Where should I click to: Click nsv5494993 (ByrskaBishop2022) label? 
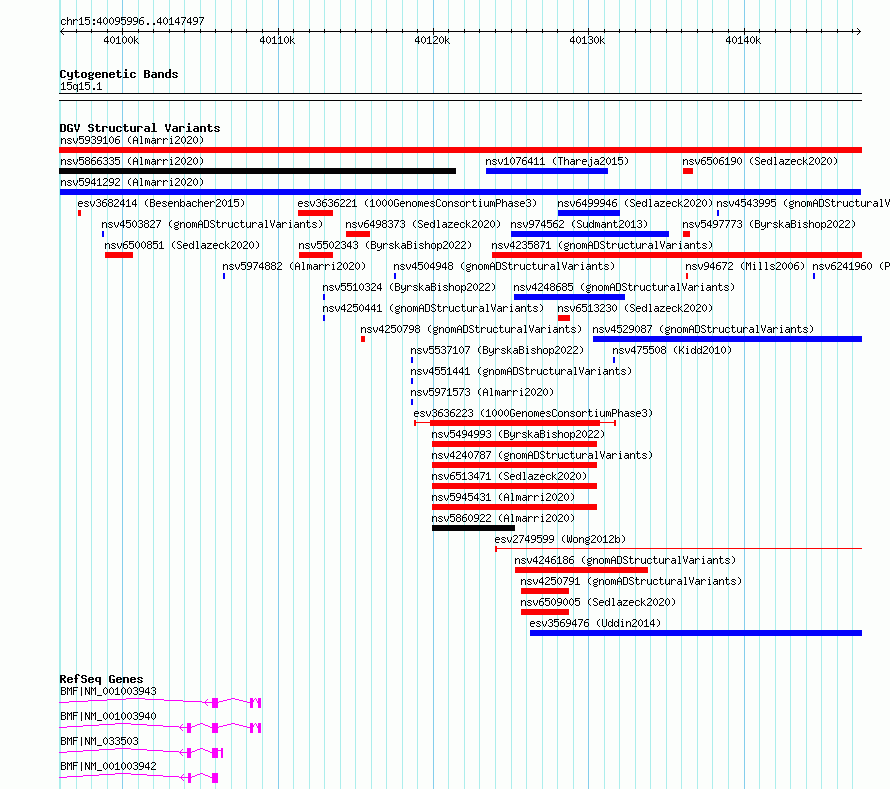click(518, 434)
